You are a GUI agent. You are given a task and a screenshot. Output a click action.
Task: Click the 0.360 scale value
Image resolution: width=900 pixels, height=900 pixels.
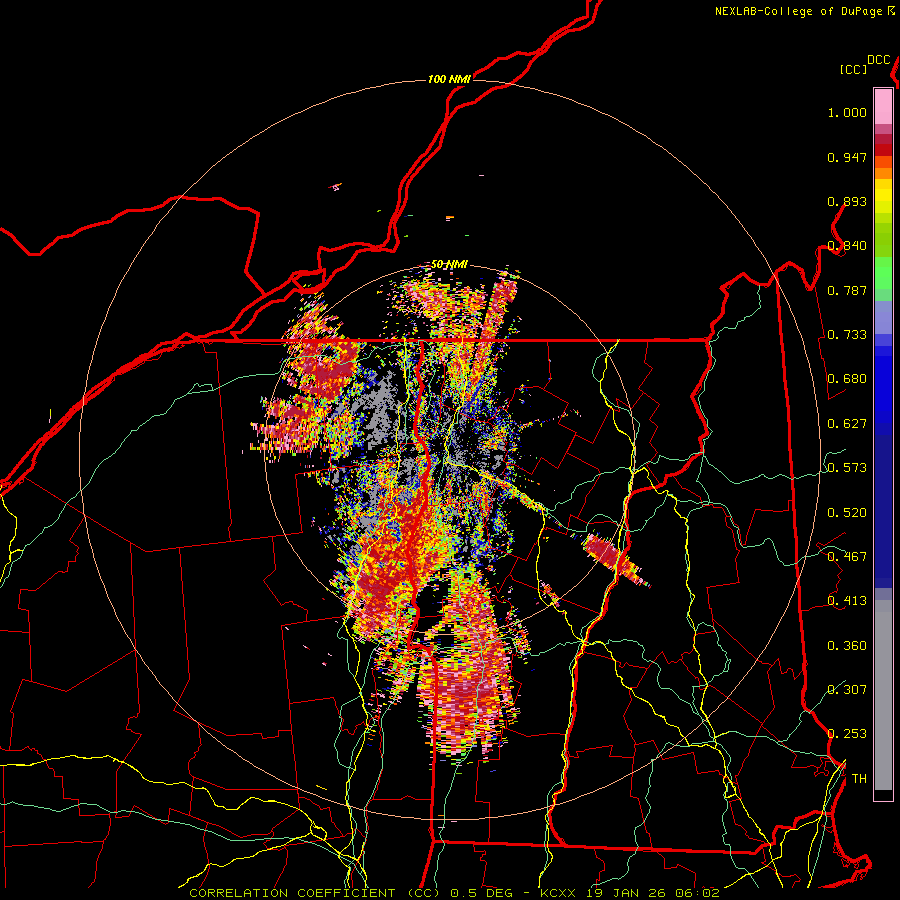(x=847, y=646)
